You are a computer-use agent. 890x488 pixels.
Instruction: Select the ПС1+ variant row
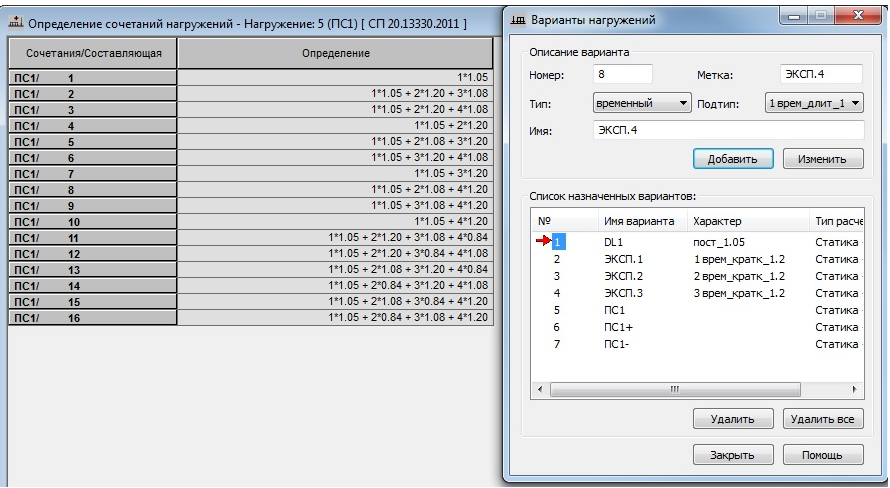617,327
